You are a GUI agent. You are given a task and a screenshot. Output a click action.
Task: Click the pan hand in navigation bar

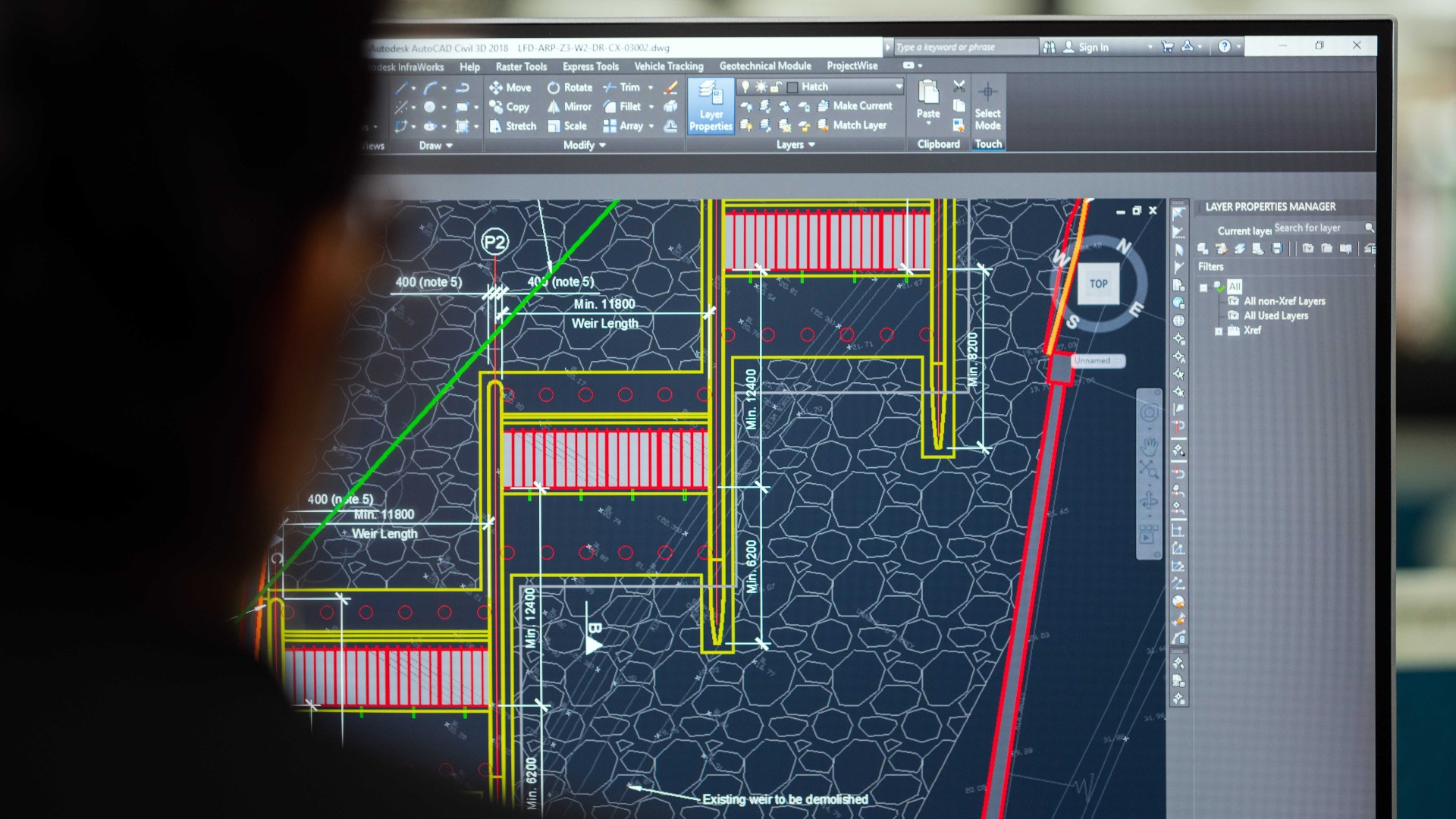(x=1150, y=445)
